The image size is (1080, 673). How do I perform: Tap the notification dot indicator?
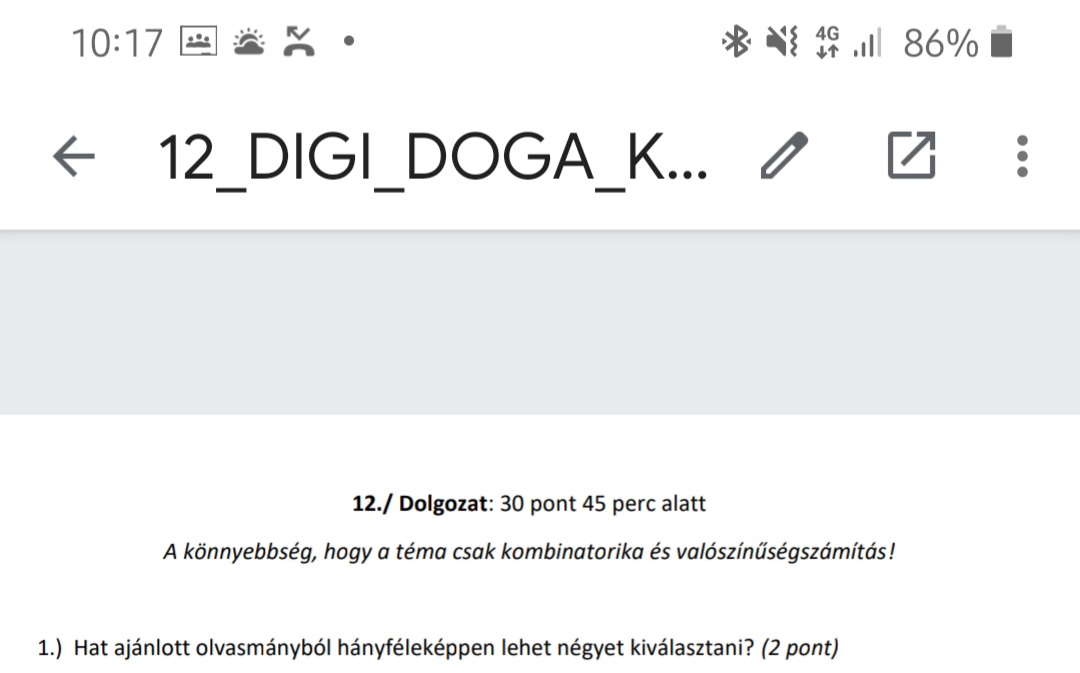(x=349, y=41)
